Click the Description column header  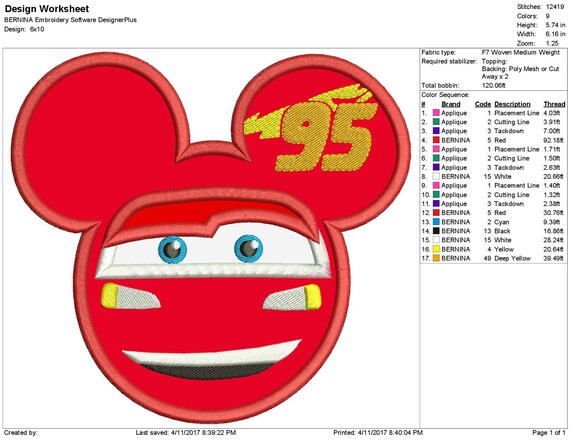(512, 104)
